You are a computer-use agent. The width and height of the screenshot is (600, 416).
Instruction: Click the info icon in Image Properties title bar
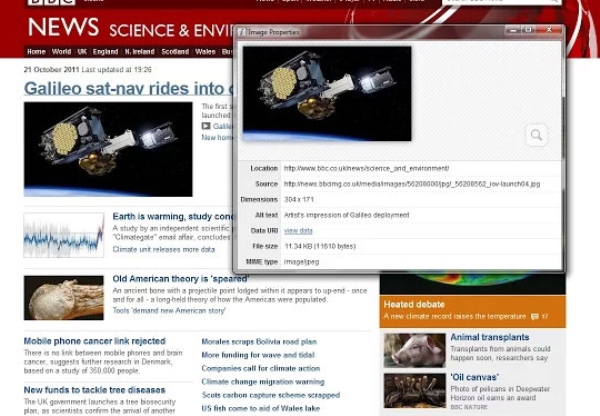point(241,32)
